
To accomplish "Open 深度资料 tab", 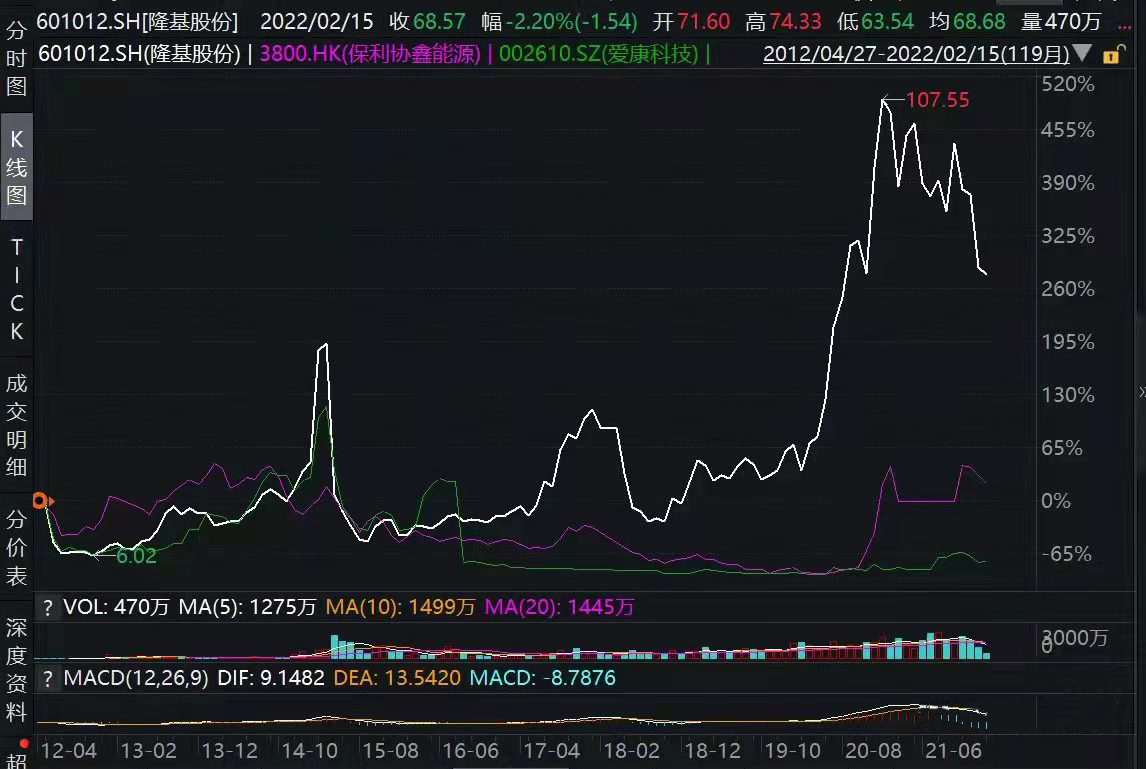I will (x=17, y=669).
